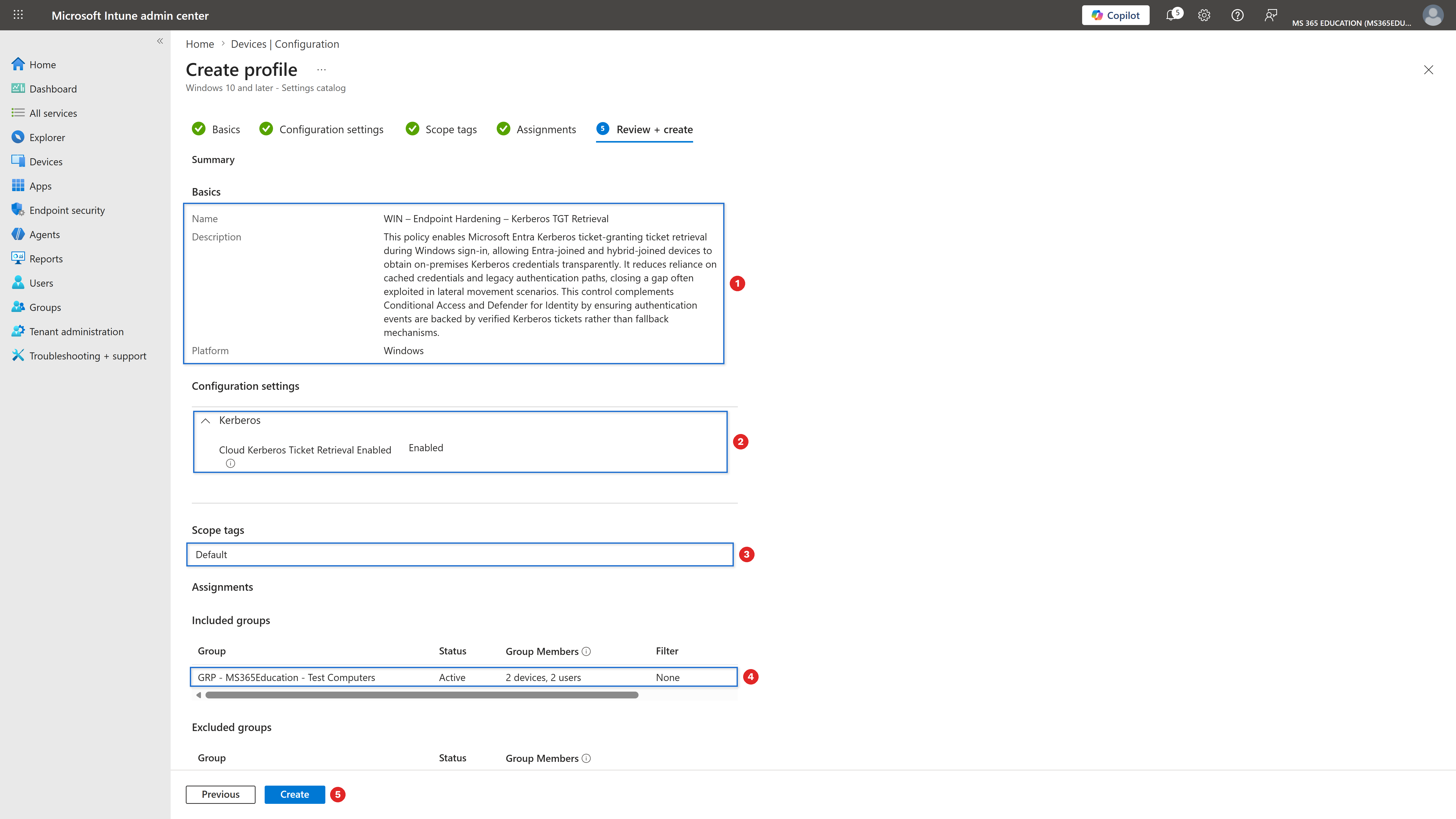The height and width of the screenshot is (819, 1456).
Task: Switch to the Basics step tab
Action: pyautogui.click(x=216, y=129)
